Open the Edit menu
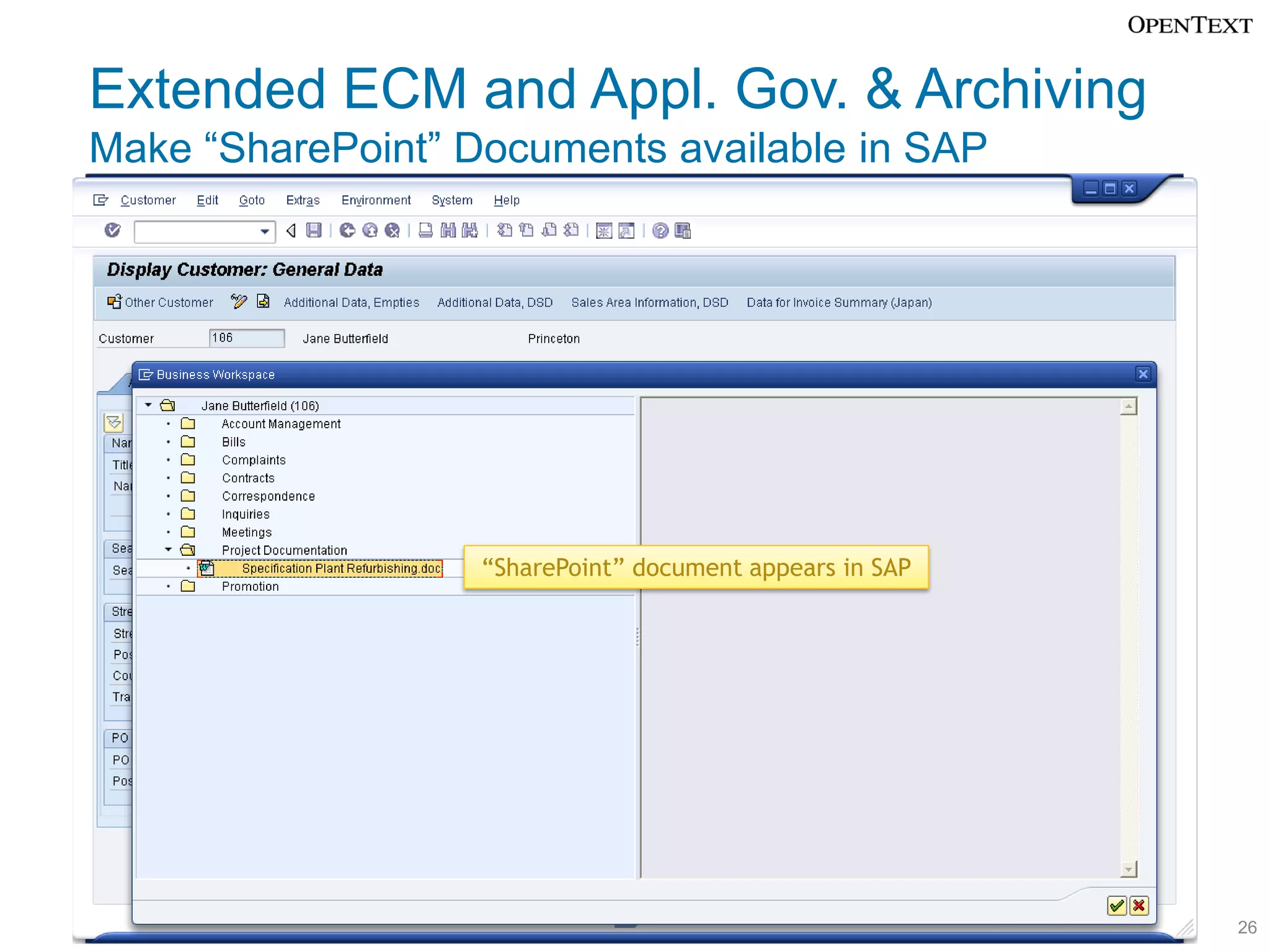The image size is (1270, 952). [x=207, y=200]
